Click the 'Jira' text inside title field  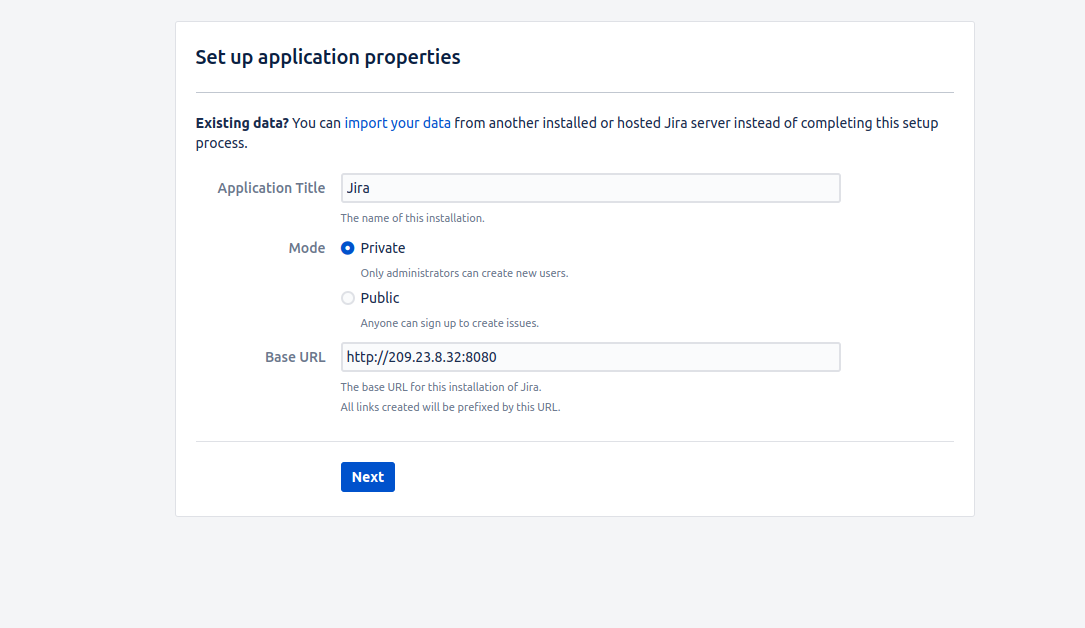[x=358, y=188]
